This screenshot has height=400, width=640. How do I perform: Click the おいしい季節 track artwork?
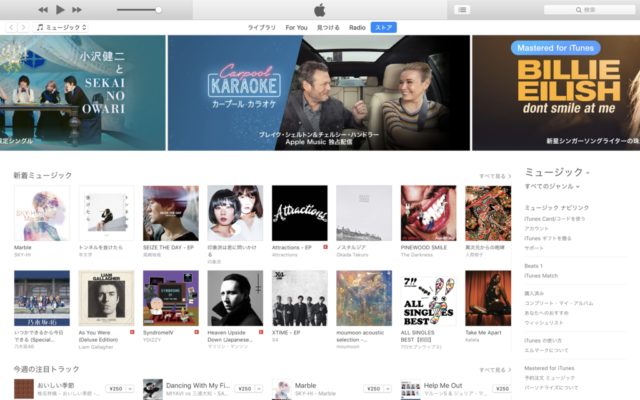point(24,389)
